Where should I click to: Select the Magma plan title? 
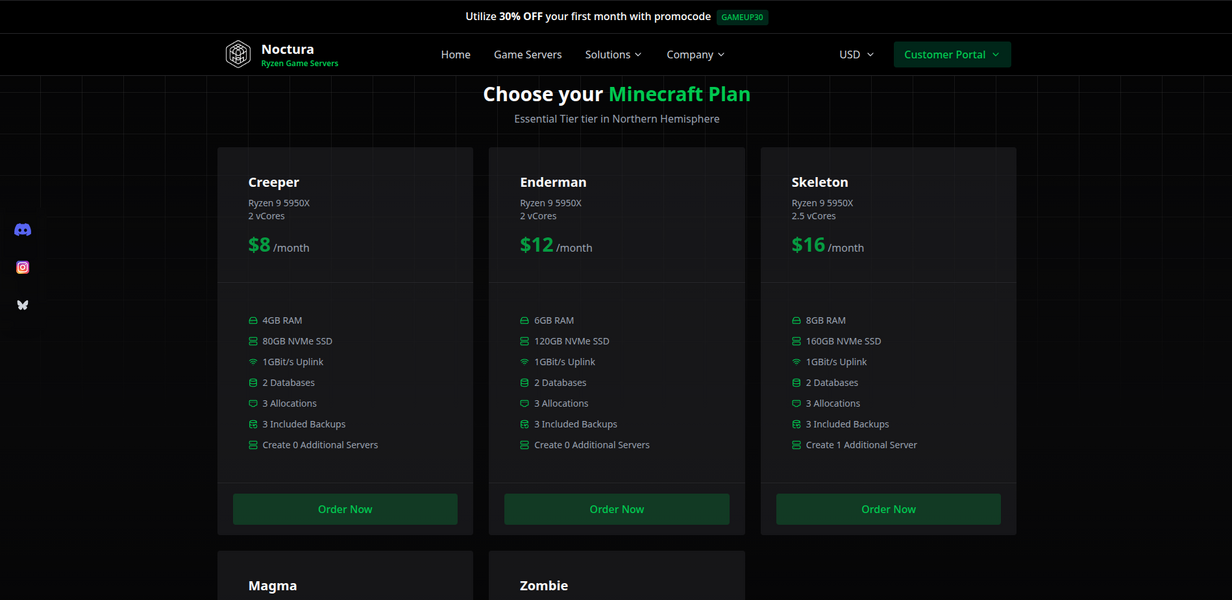pyautogui.click(x=273, y=586)
